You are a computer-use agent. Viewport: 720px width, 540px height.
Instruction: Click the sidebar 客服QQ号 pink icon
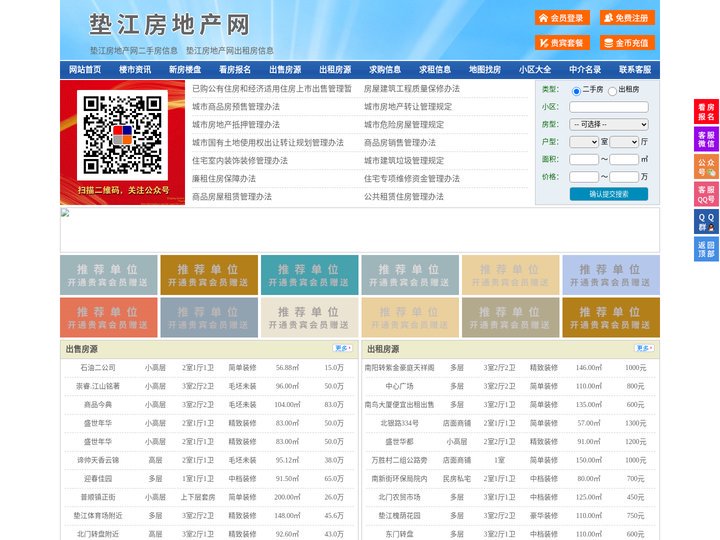(x=706, y=194)
